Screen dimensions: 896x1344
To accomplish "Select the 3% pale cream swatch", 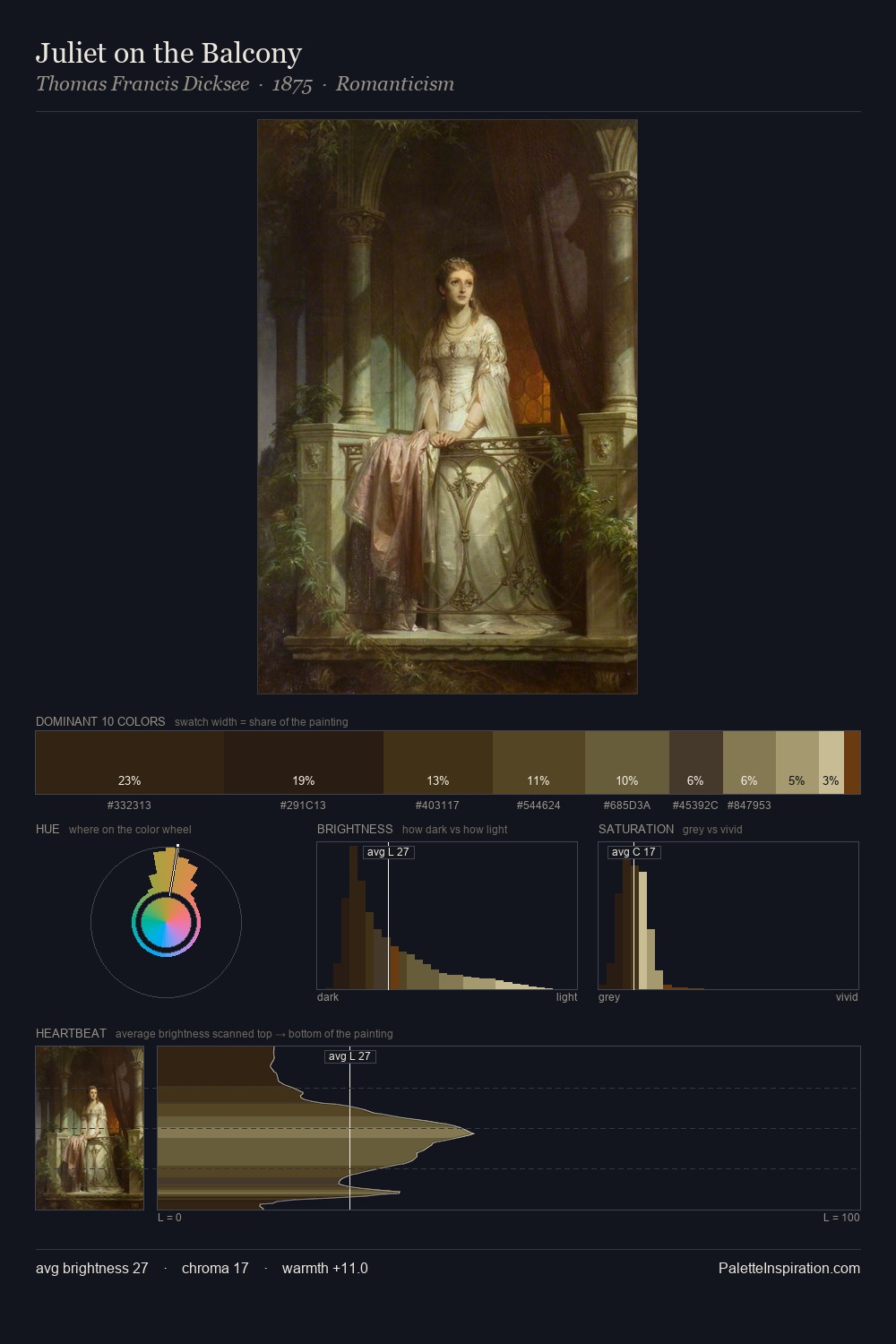I will click(831, 762).
